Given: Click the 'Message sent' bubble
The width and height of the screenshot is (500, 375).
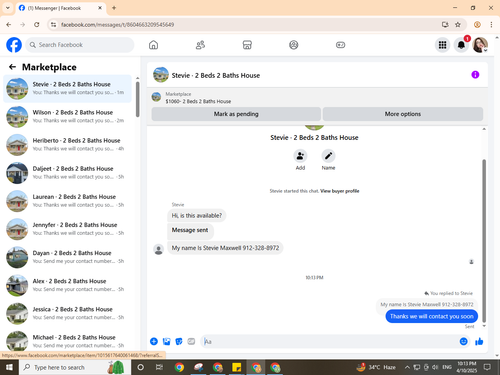Looking at the screenshot, I should pos(190,230).
